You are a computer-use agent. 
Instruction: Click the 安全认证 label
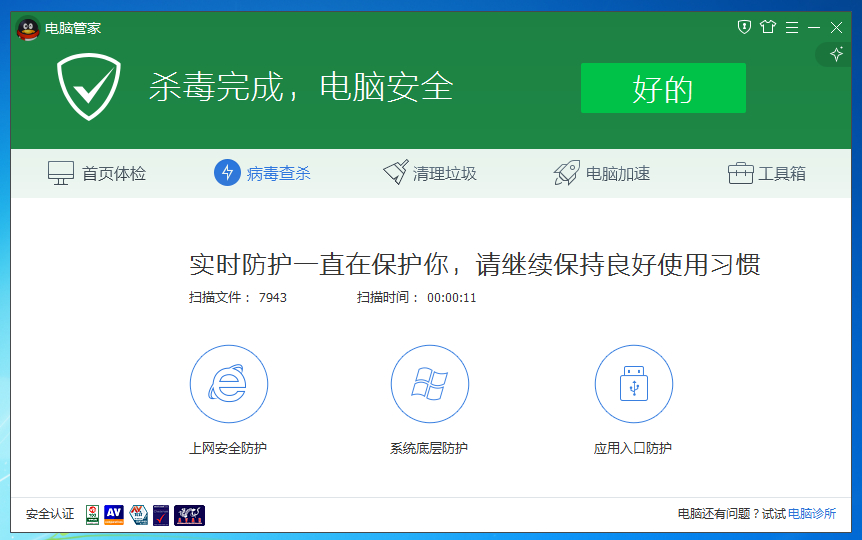[50, 514]
